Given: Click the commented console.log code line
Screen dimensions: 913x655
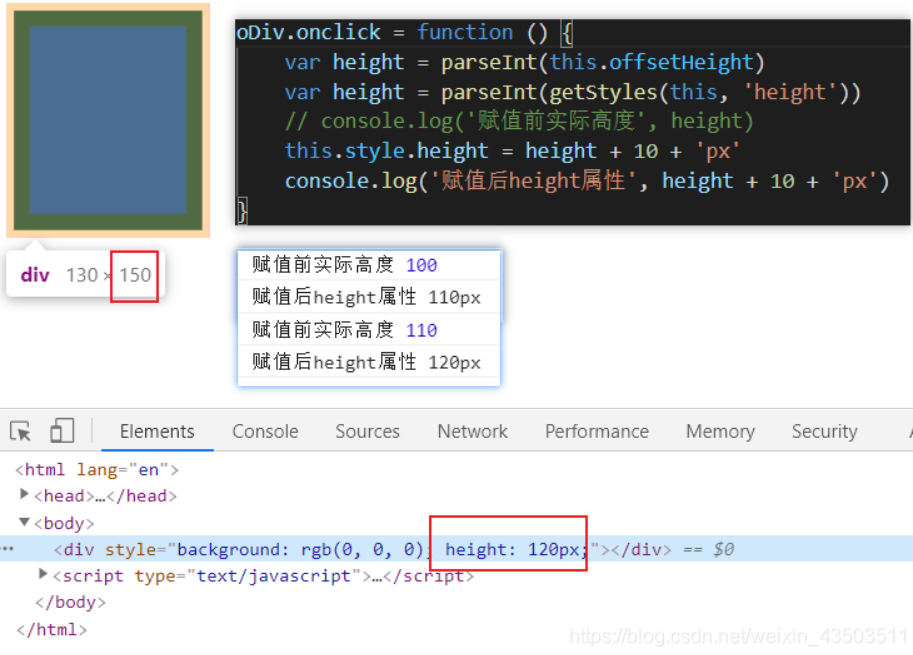Looking at the screenshot, I should [519, 121].
